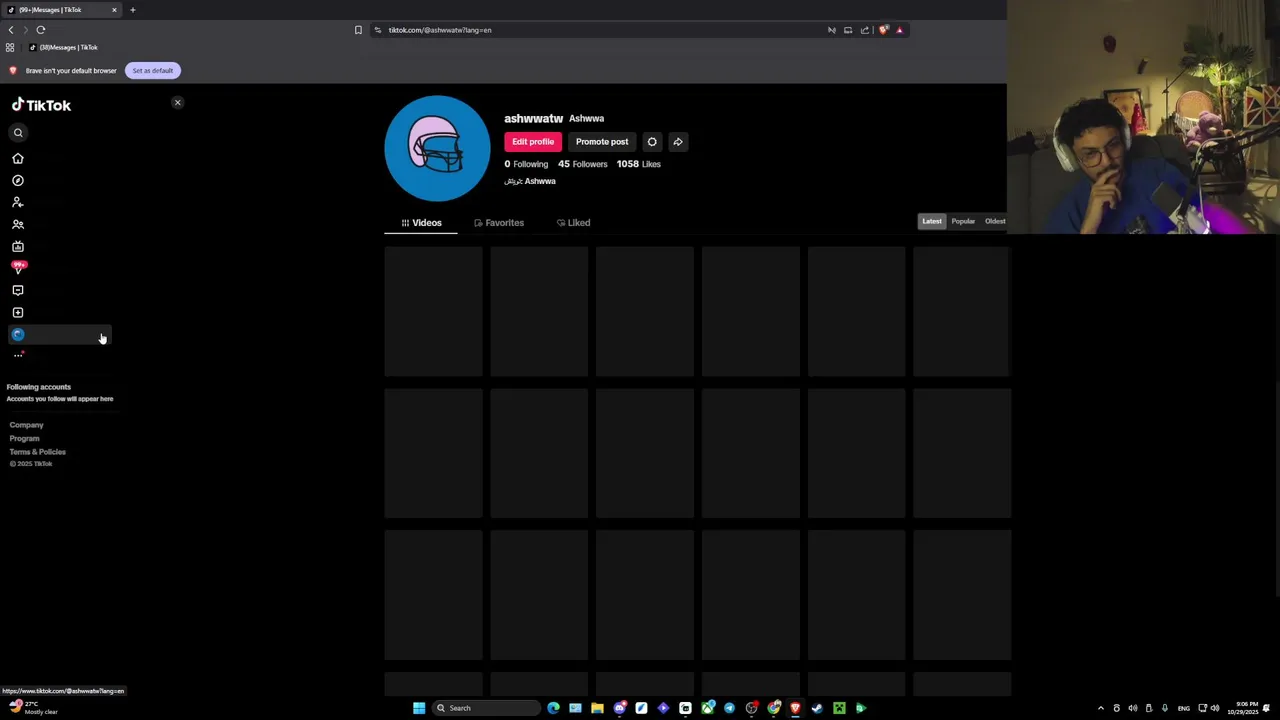
Task: Open the Messages | TikTok bookmark
Action: point(63,47)
